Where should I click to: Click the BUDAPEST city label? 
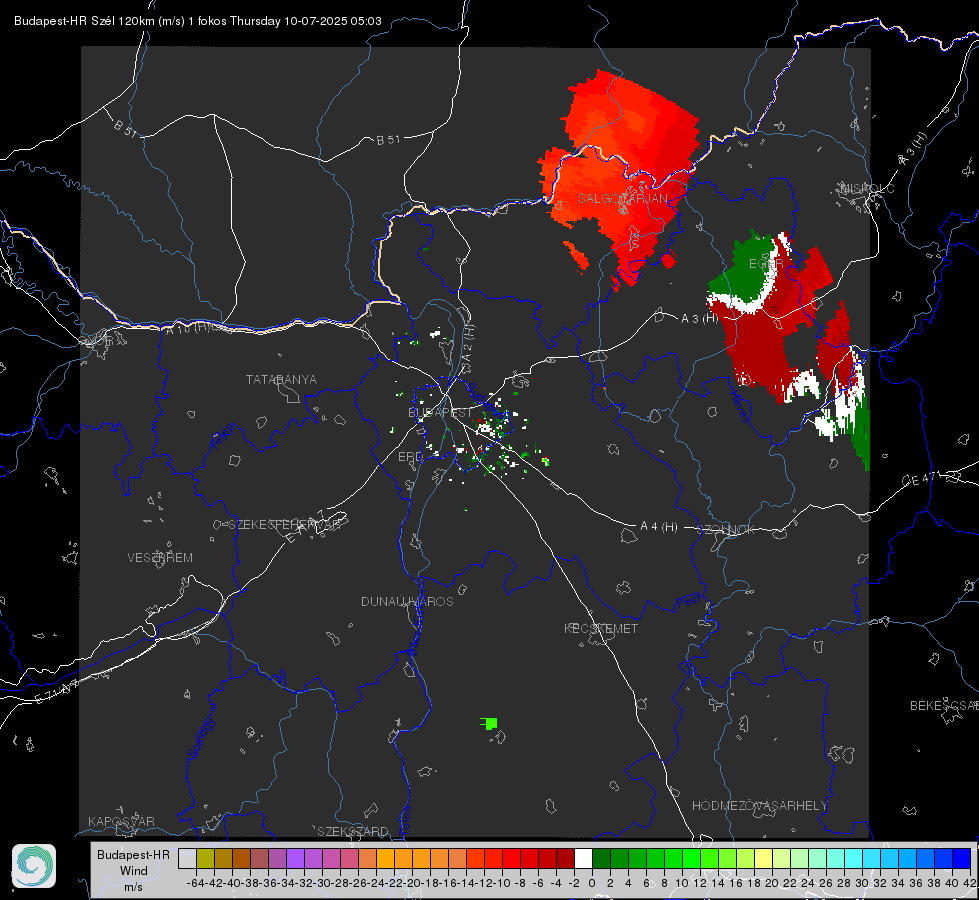(441, 413)
